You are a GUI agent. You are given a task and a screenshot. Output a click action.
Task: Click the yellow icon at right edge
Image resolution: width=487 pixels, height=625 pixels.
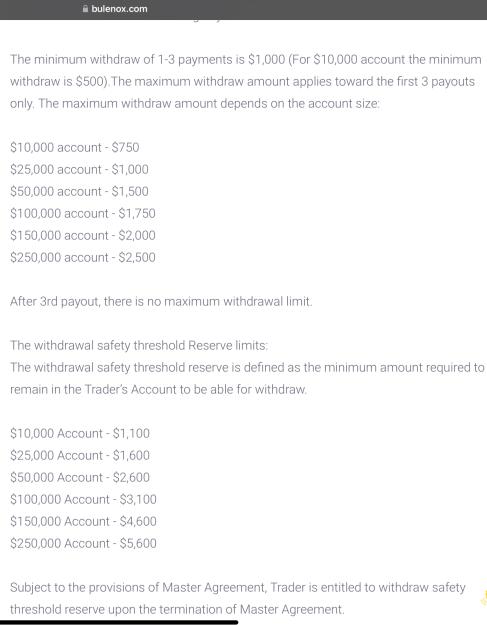(484, 598)
